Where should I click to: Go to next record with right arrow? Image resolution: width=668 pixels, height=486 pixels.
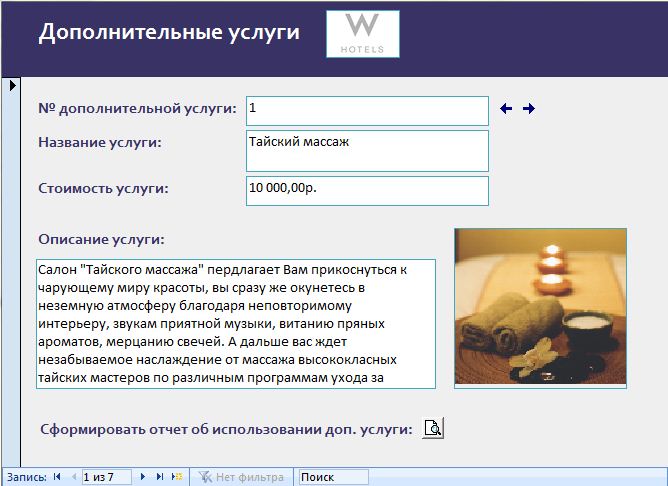pyautogui.click(x=529, y=109)
